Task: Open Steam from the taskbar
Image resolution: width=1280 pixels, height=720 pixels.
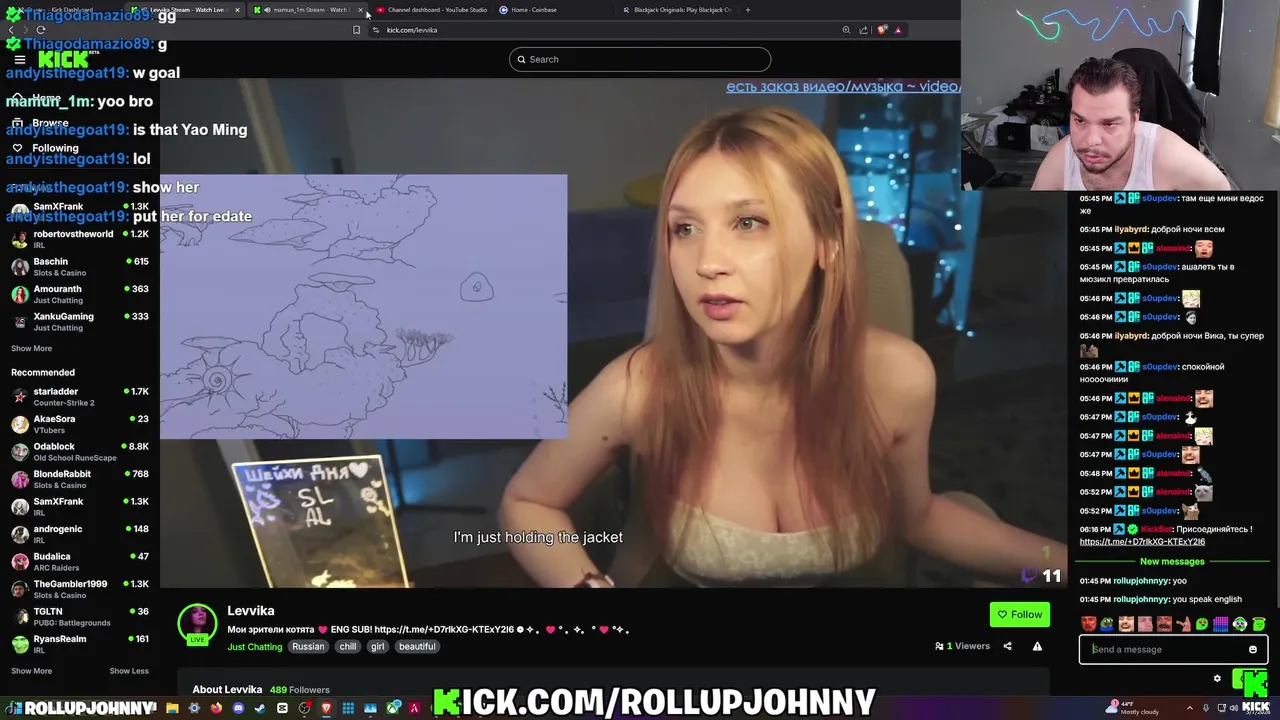Action: tap(260, 708)
